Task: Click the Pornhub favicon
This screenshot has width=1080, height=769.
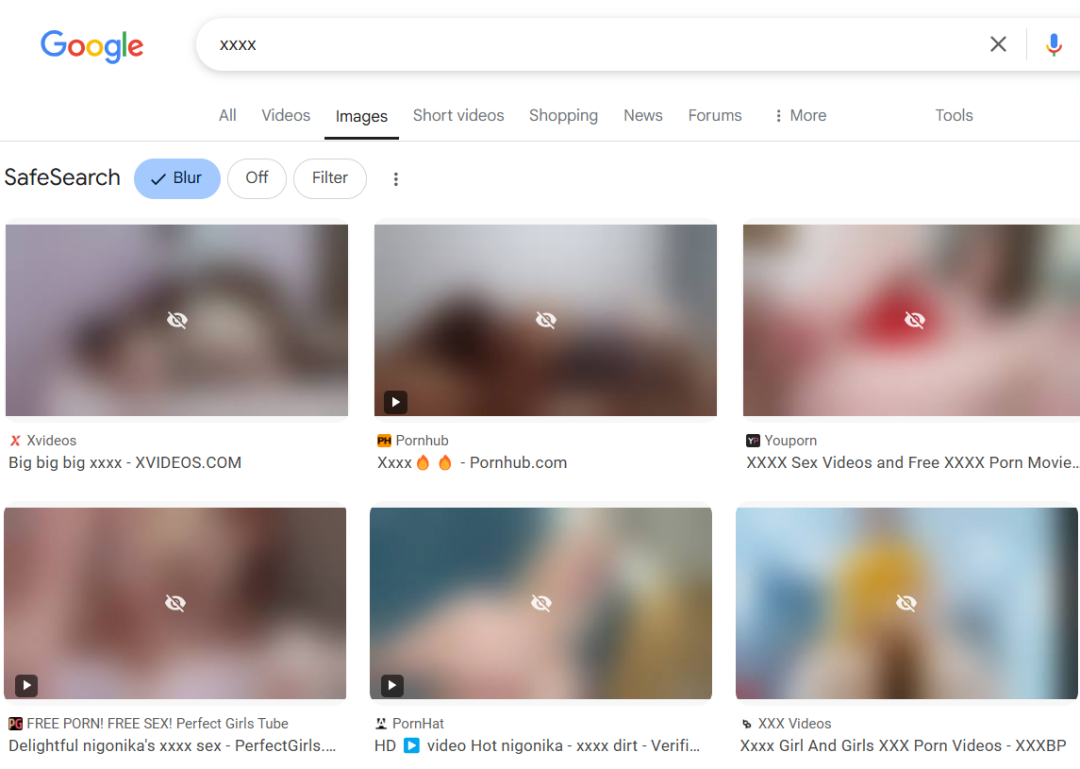Action: (384, 440)
